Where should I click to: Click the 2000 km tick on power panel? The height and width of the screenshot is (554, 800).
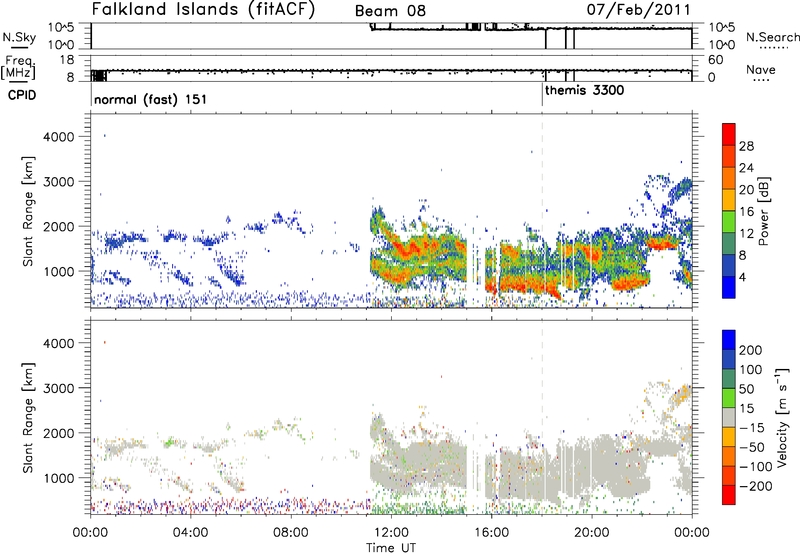tap(58, 226)
